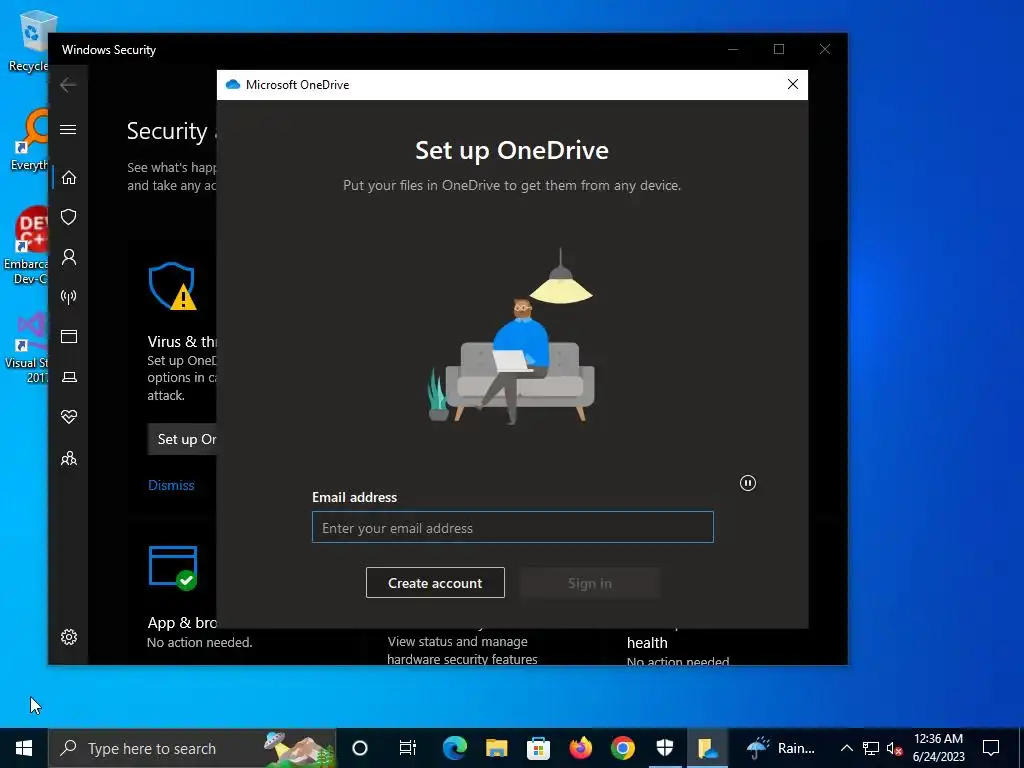Screen dimensions: 1024x768
Task: Click the Virus & threat protection tile title
Action: pos(182,342)
